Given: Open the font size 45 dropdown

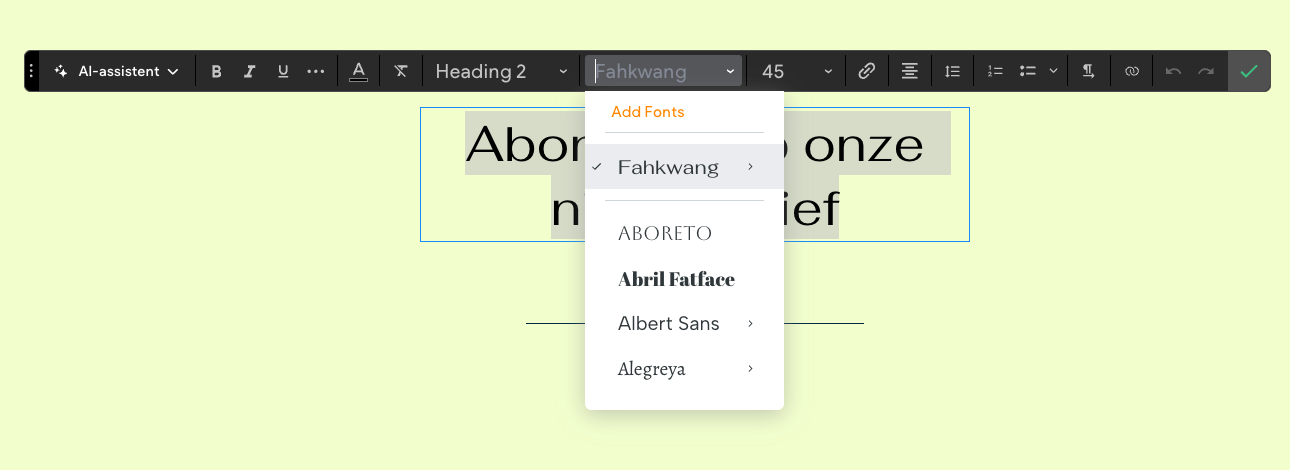Looking at the screenshot, I should 797,71.
